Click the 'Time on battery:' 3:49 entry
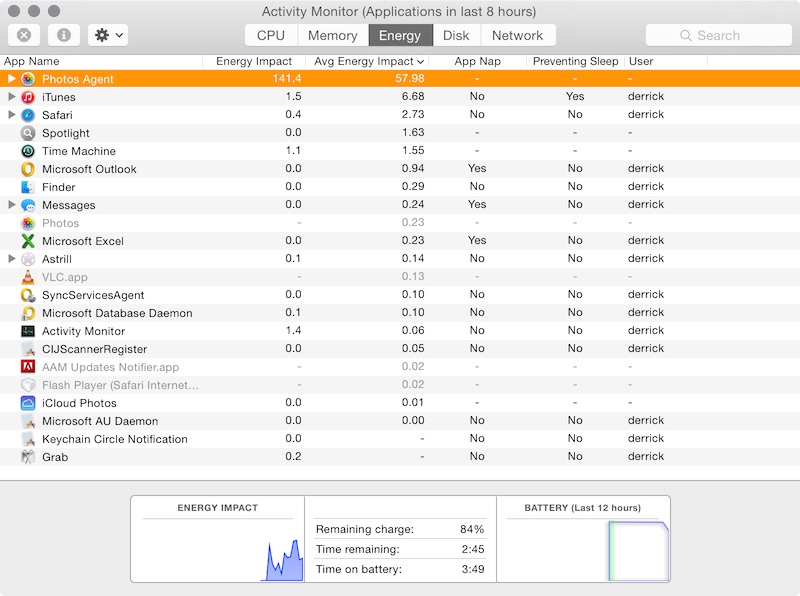 pos(400,569)
